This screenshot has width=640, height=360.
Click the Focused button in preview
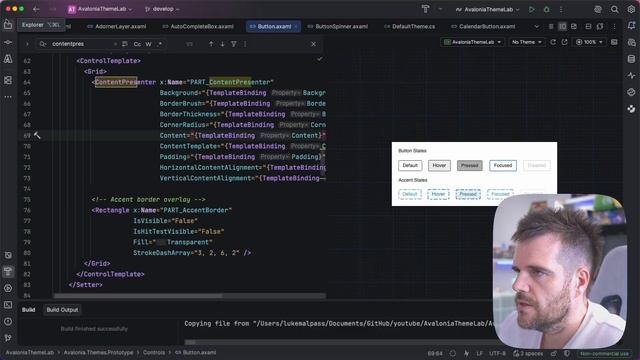[503, 165]
